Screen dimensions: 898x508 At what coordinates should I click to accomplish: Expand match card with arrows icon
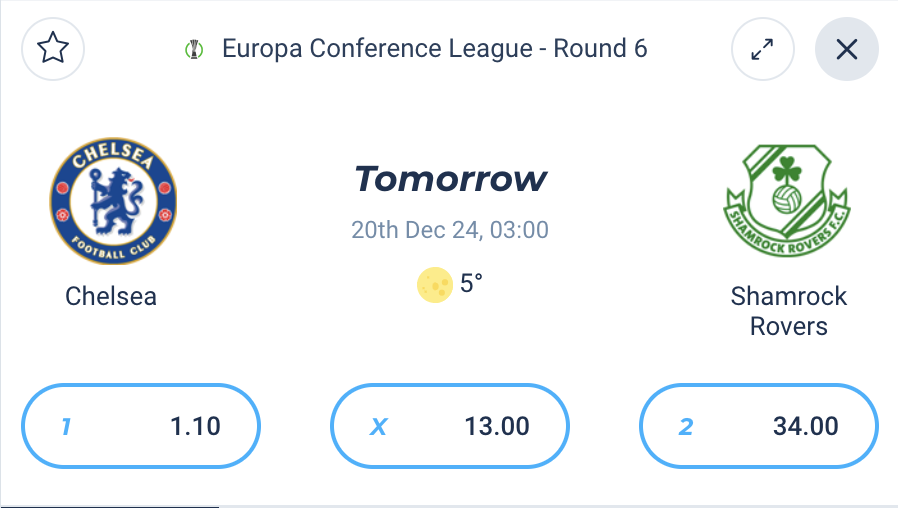(762, 49)
